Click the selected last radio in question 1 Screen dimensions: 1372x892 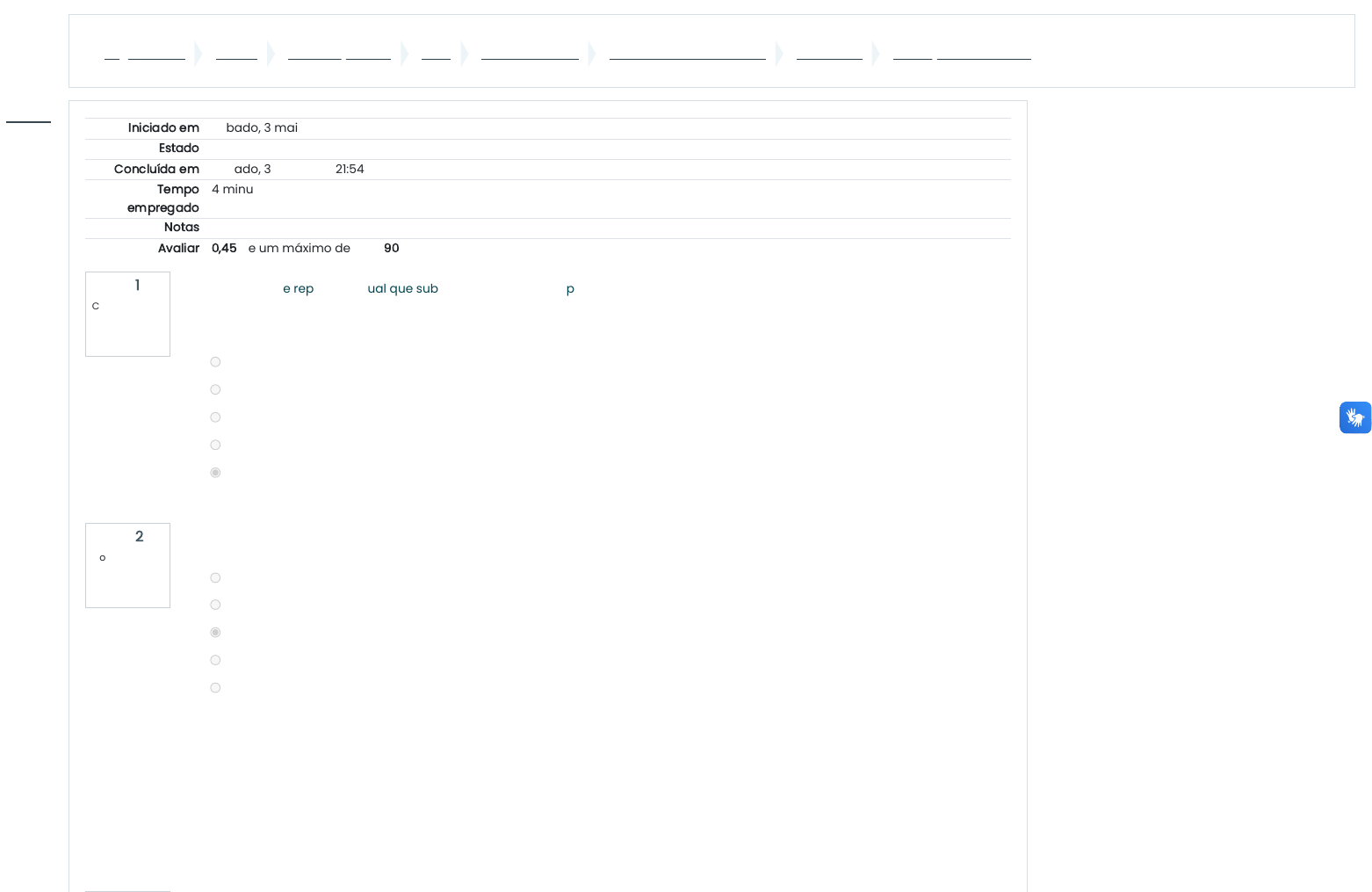215,473
